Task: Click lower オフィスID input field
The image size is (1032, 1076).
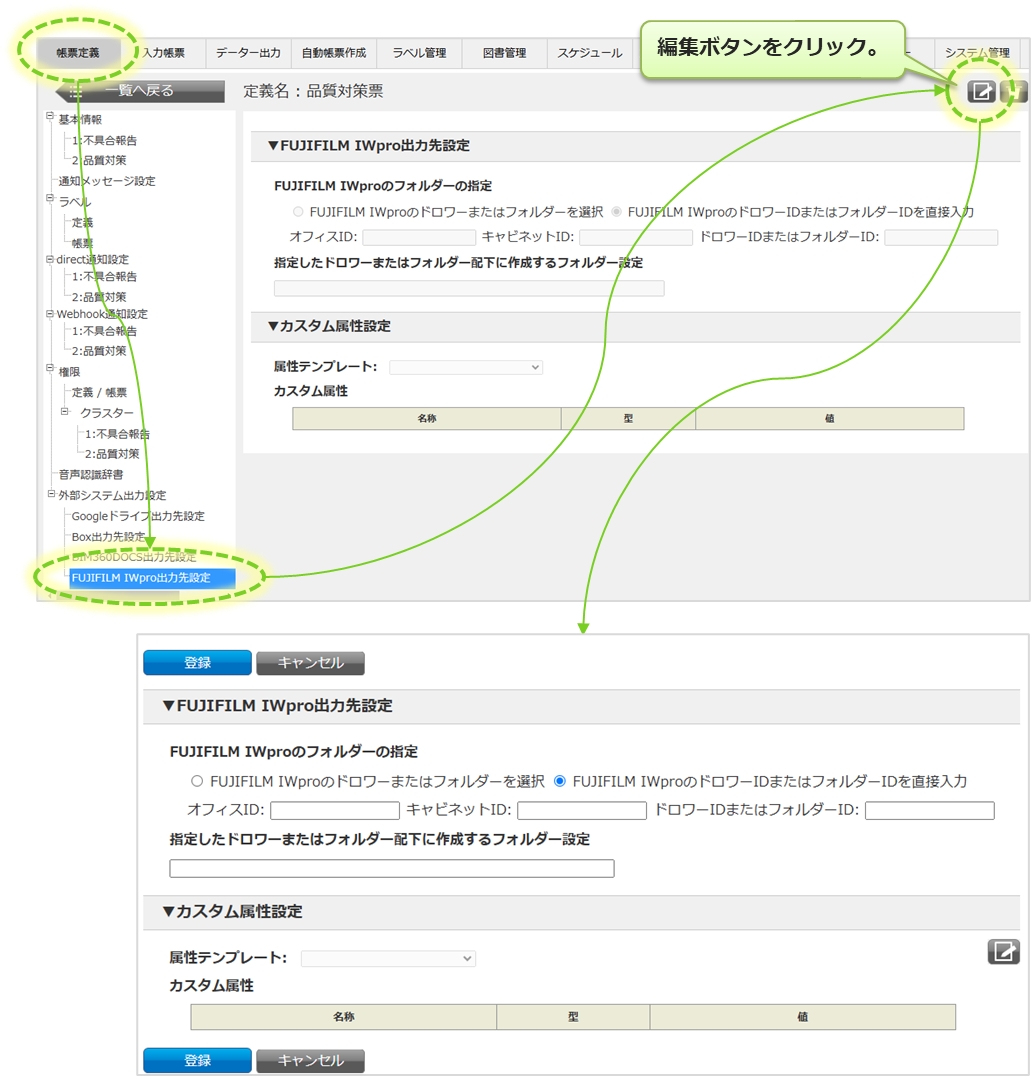Action: tap(335, 810)
